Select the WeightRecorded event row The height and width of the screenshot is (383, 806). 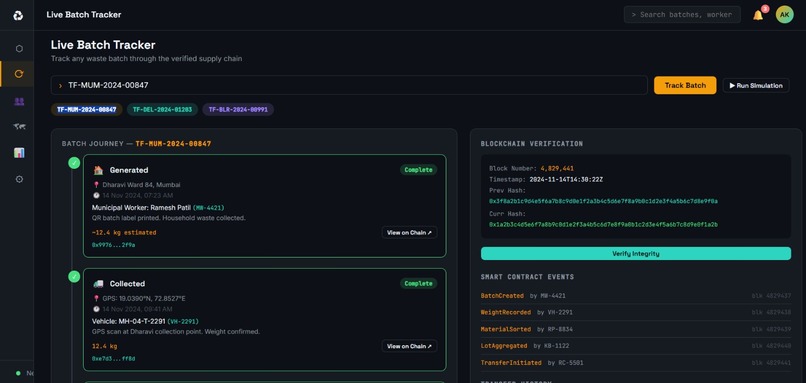[x=636, y=313]
